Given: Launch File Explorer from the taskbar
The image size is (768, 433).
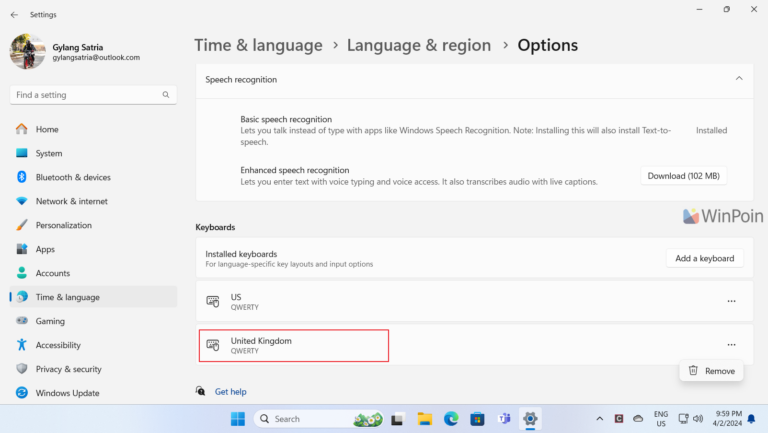Looking at the screenshot, I should (425, 419).
